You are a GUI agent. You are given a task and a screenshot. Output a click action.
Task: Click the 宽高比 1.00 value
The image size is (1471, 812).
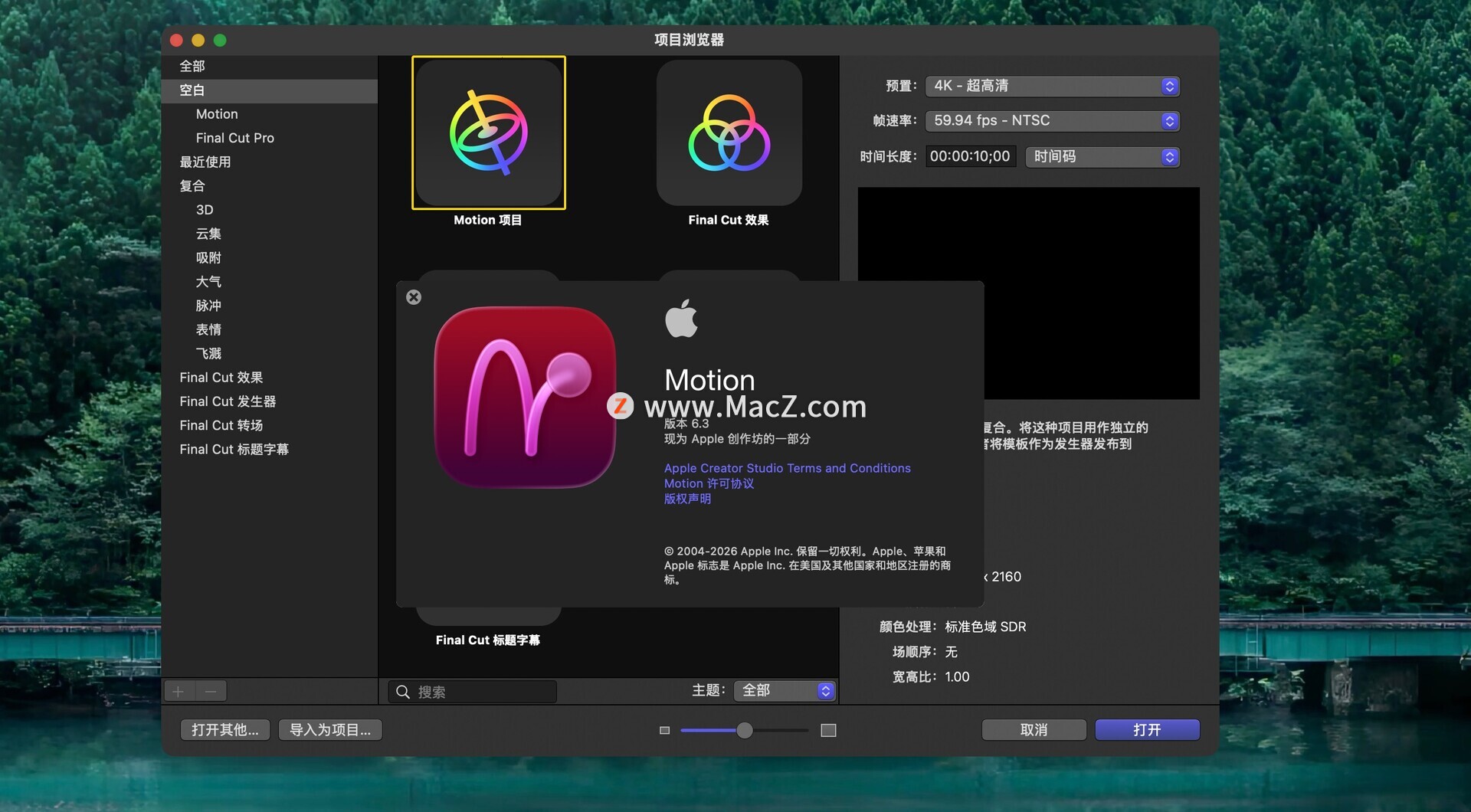(957, 677)
